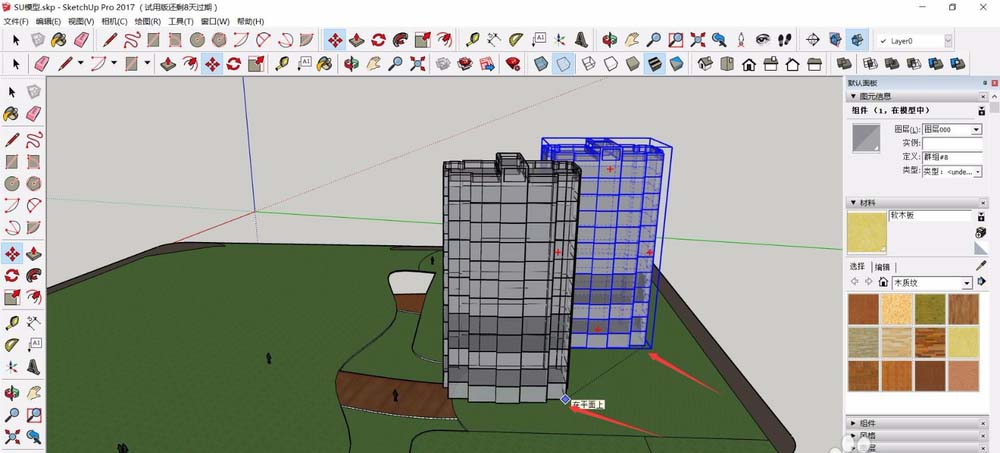The height and width of the screenshot is (453, 1000).
Task: Click the create material button
Action: pos(981,232)
